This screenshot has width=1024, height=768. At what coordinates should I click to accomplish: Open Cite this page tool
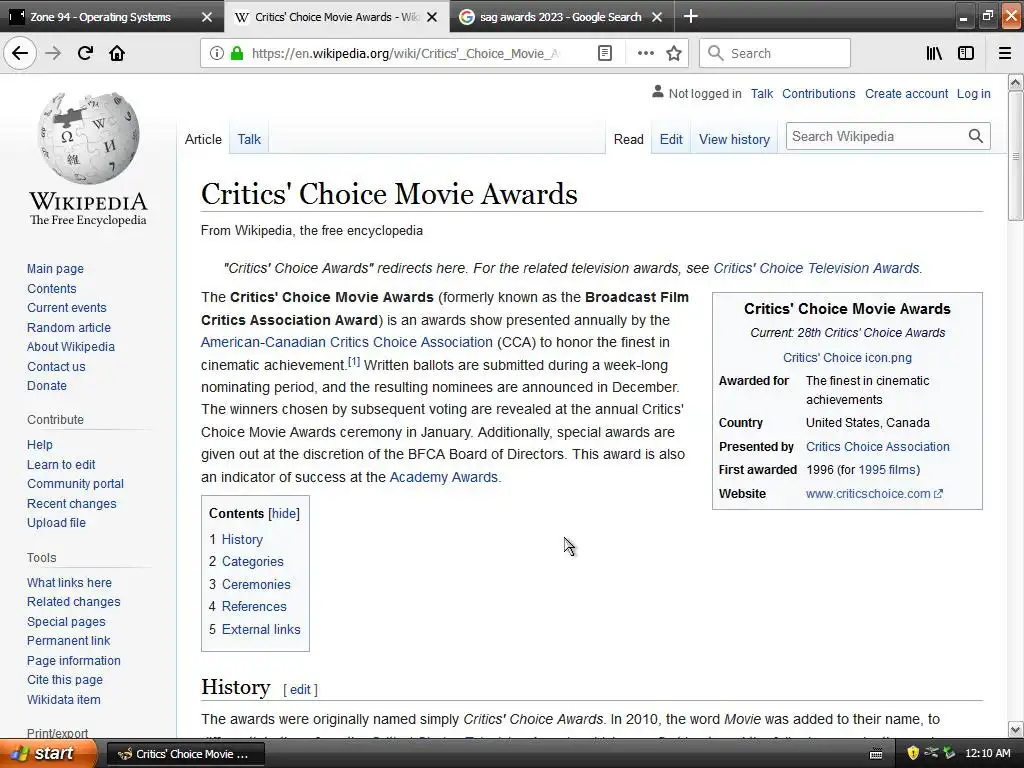click(65, 680)
